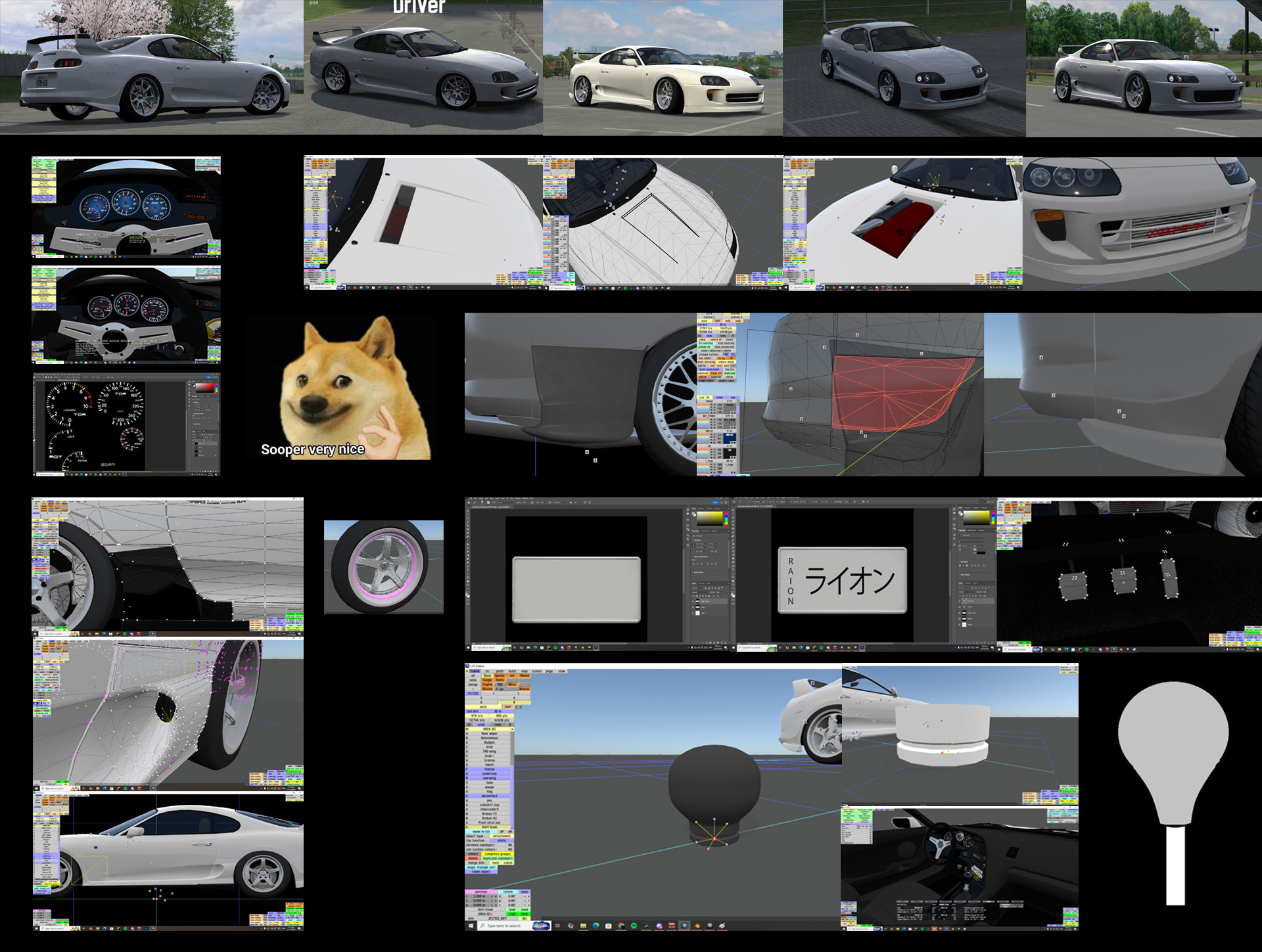Click the Windows Start button in the large LFS Editor taskbar
This screenshot has width=1262, height=952.
[471, 926]
